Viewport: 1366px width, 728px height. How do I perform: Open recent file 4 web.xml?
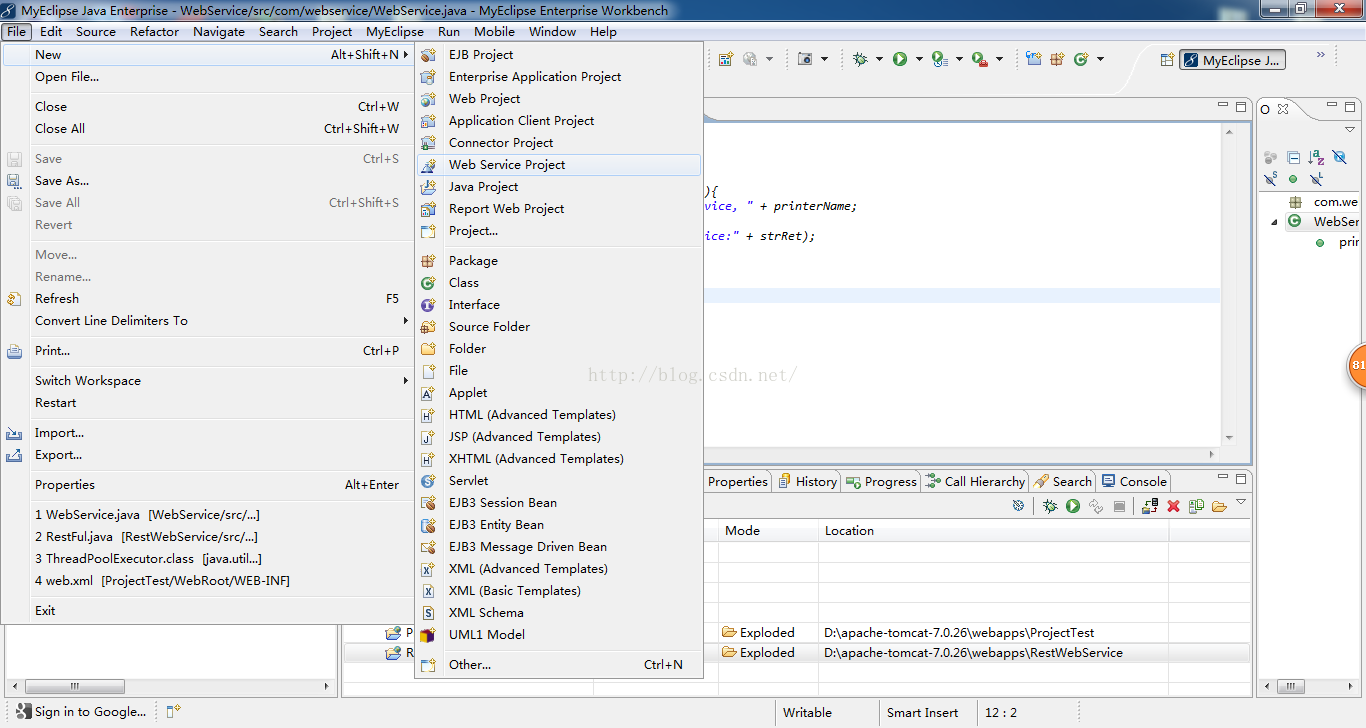click(208, 581)
